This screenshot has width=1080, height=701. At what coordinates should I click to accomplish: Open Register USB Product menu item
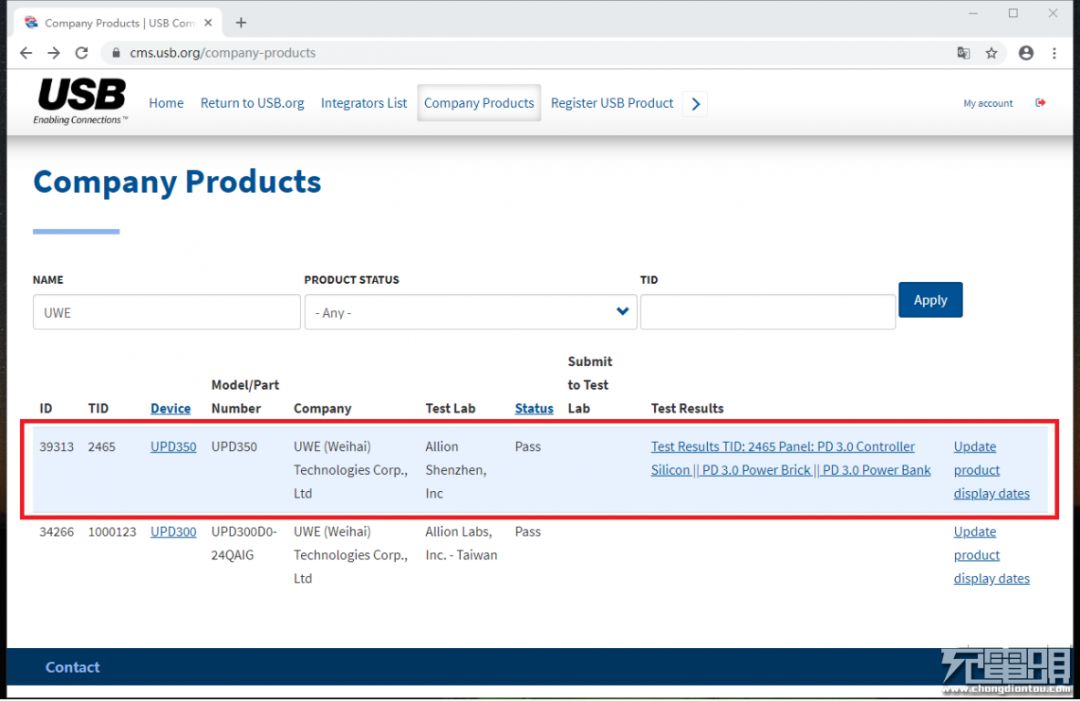tap(612, 103)
